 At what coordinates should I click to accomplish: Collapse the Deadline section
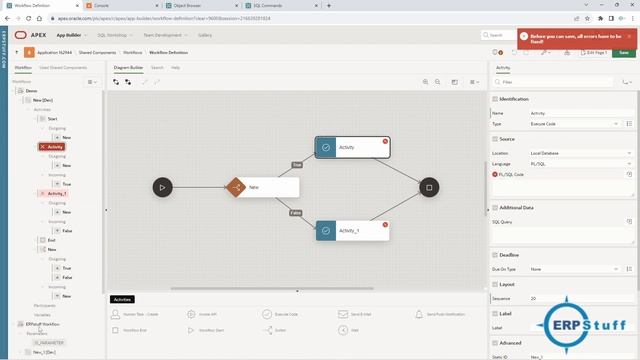pyautogui.click(x=495, y=255)
